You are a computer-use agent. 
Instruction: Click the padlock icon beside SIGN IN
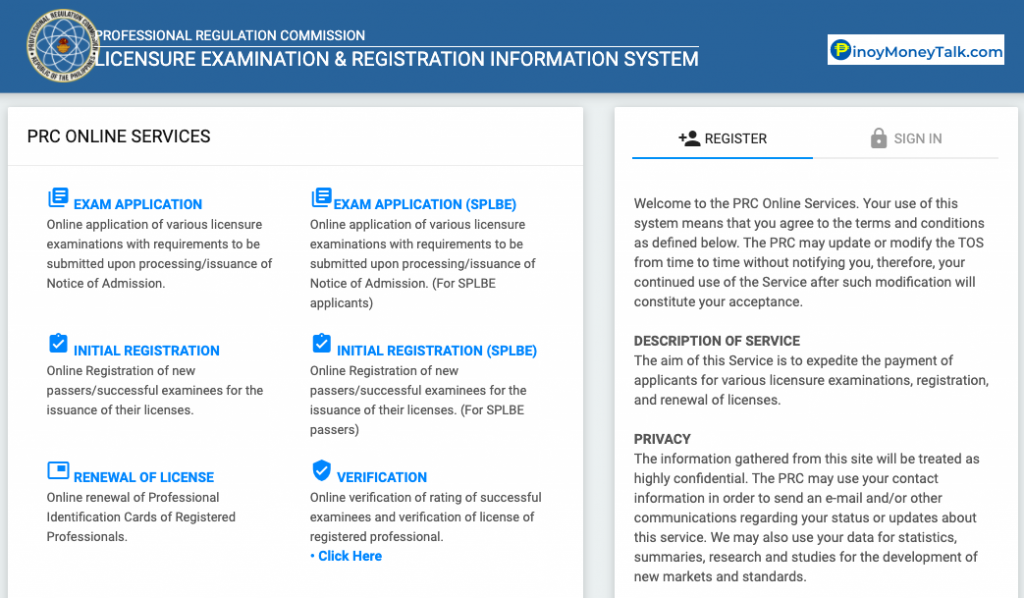pyautogui.click(x=879, y=138)
